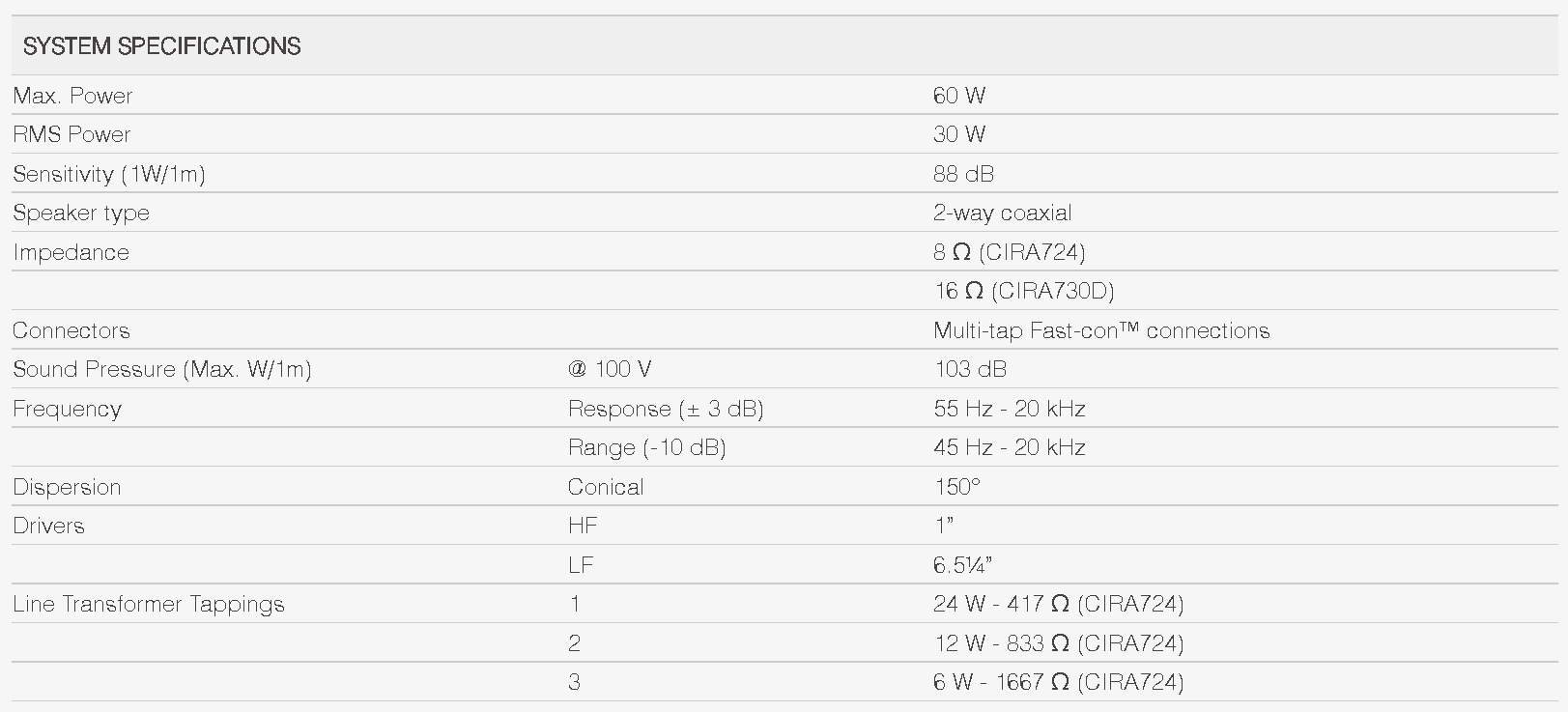Click the 16 Ω (CIRA730D) impedance value
The image size is (1568, 712).
point(1023,291)
